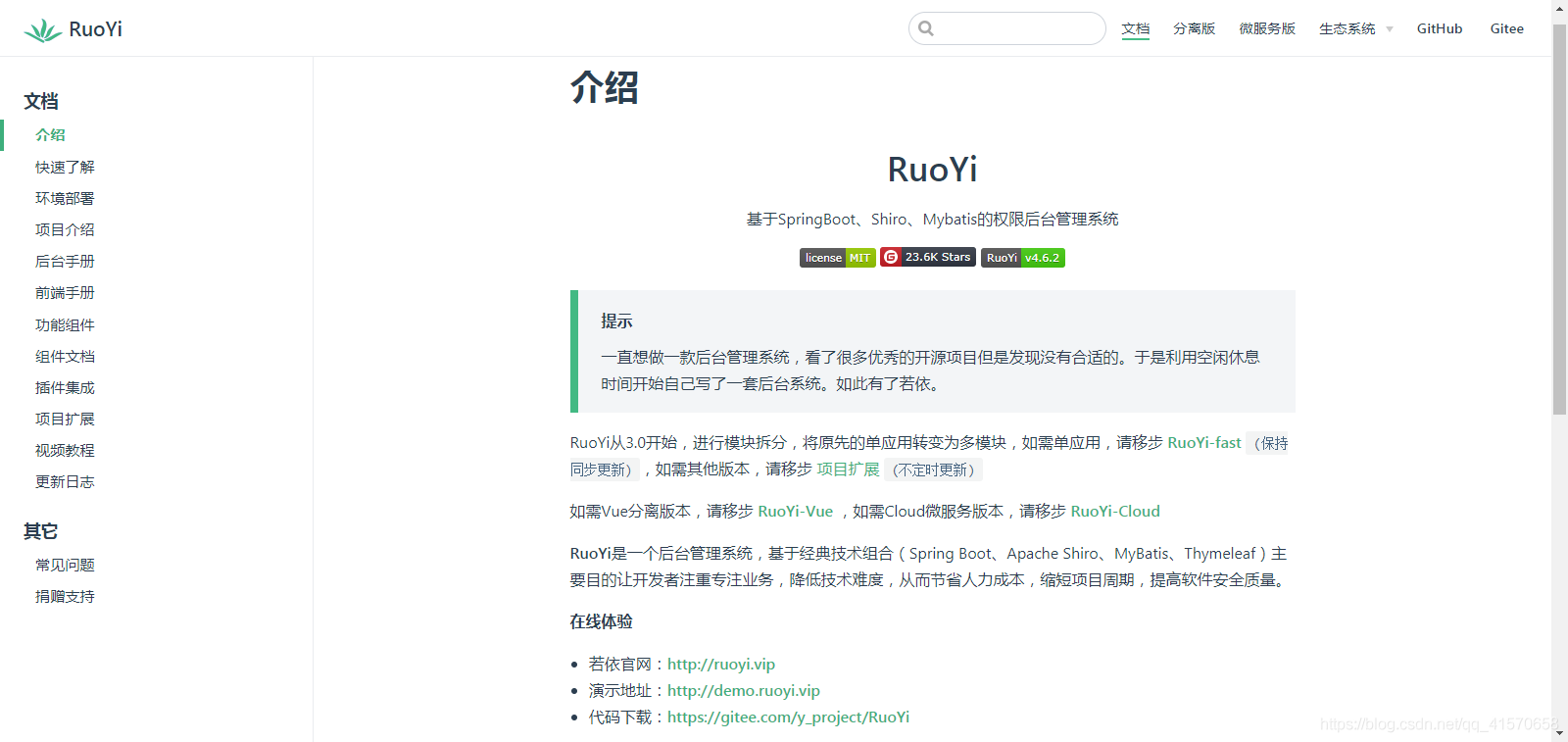The image size is (1568, 742).
Task: Click the 文档 sidebar section heading
Action: click(41, 101)
